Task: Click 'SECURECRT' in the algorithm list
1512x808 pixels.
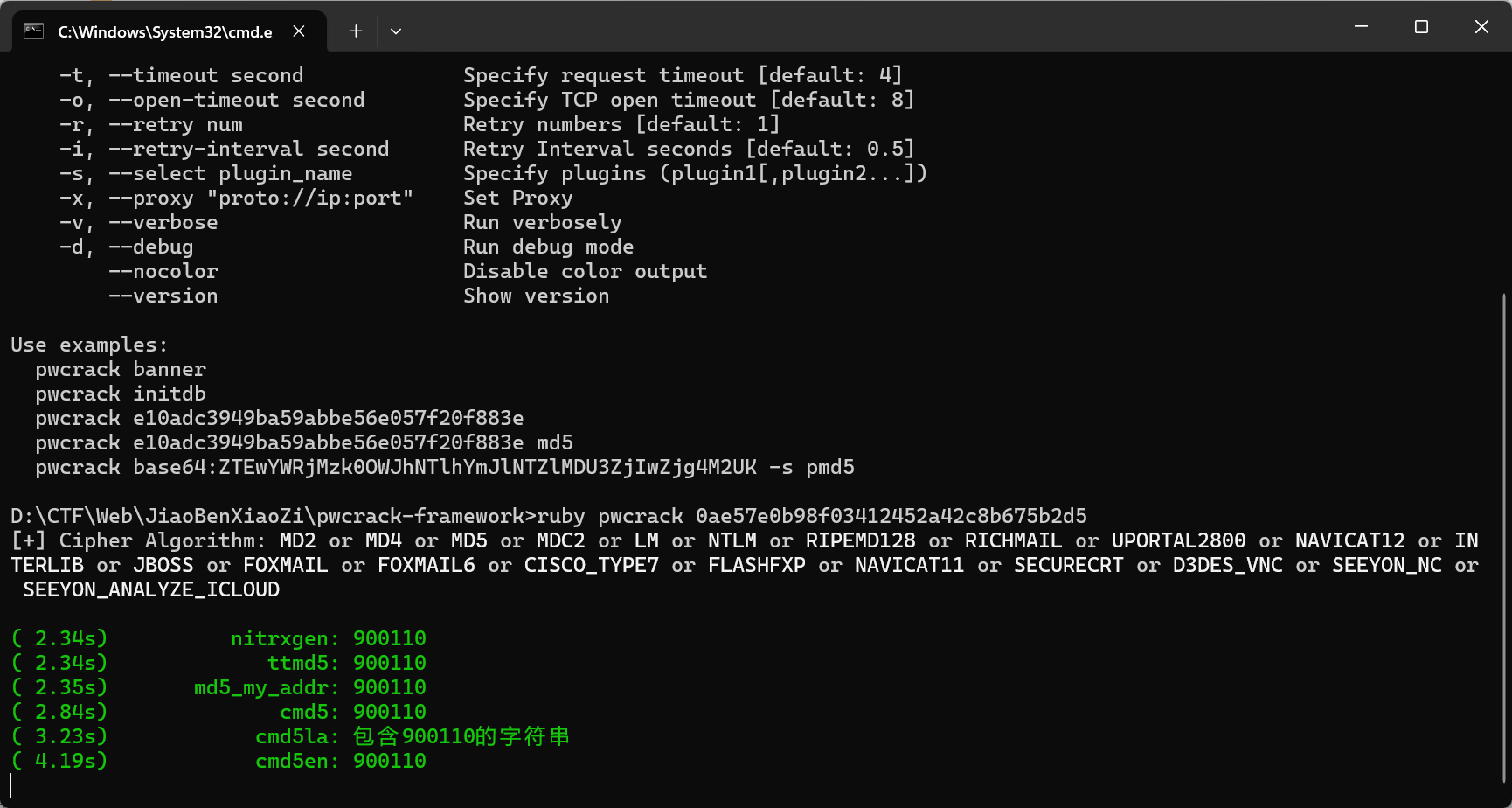Action: tap(1069, 566)
